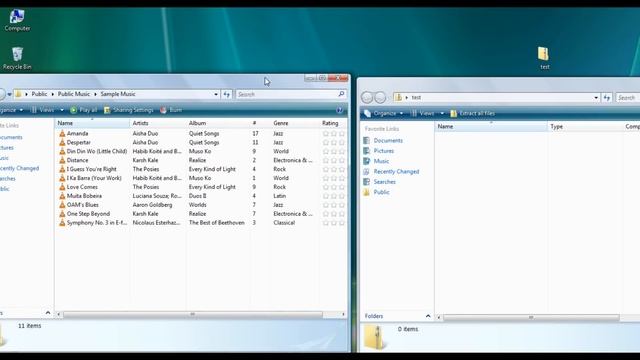
Task: Set rating stars for Love Comes row
Action: pos(334,187)
